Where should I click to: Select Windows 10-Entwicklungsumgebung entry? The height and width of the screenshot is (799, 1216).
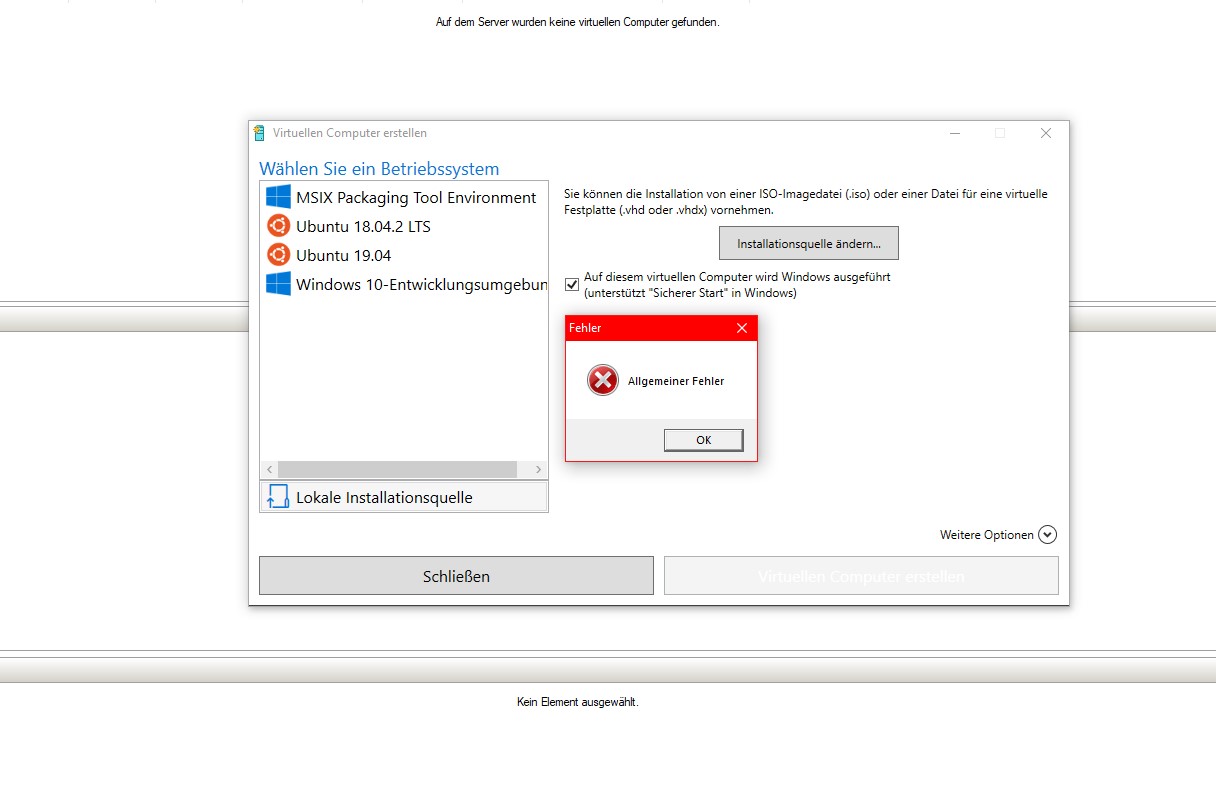coord(404,284)
